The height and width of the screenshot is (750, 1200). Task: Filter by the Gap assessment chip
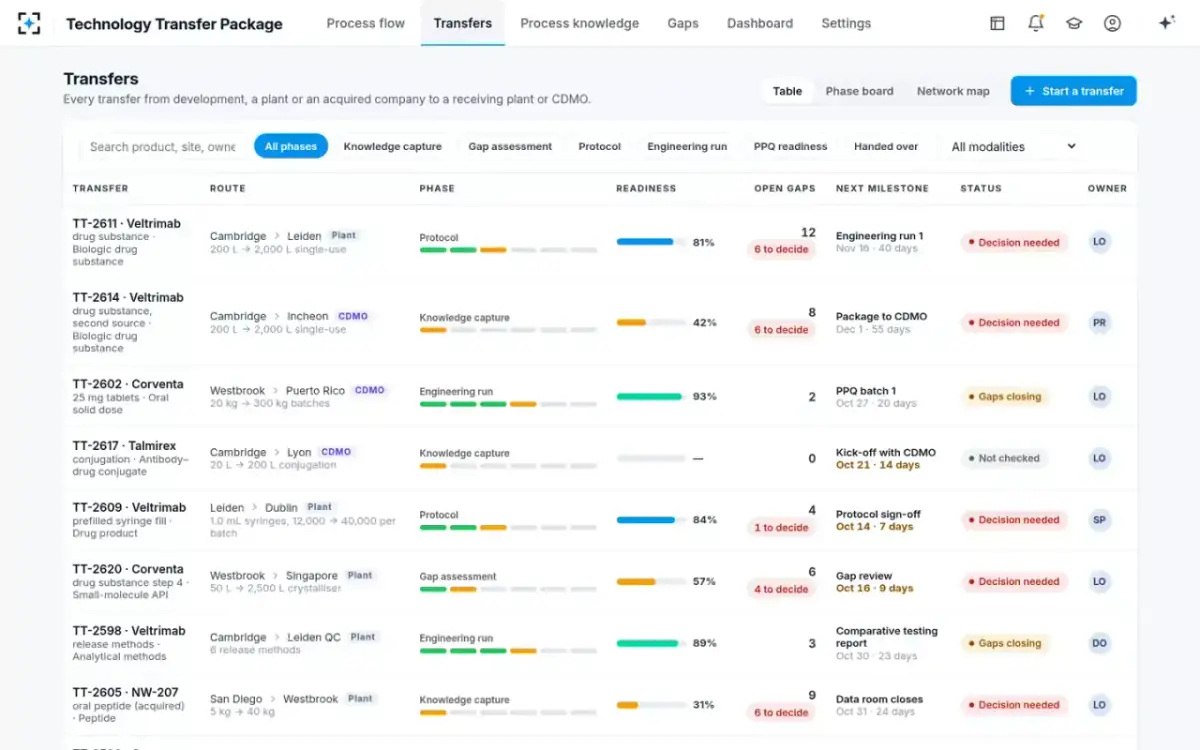(510, 146)
